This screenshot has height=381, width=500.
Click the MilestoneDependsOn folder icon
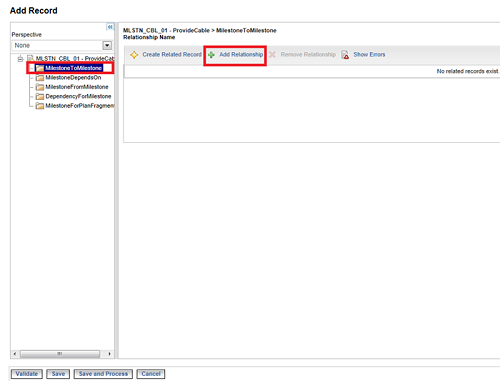pyautogui.click(x=40, y=78)
